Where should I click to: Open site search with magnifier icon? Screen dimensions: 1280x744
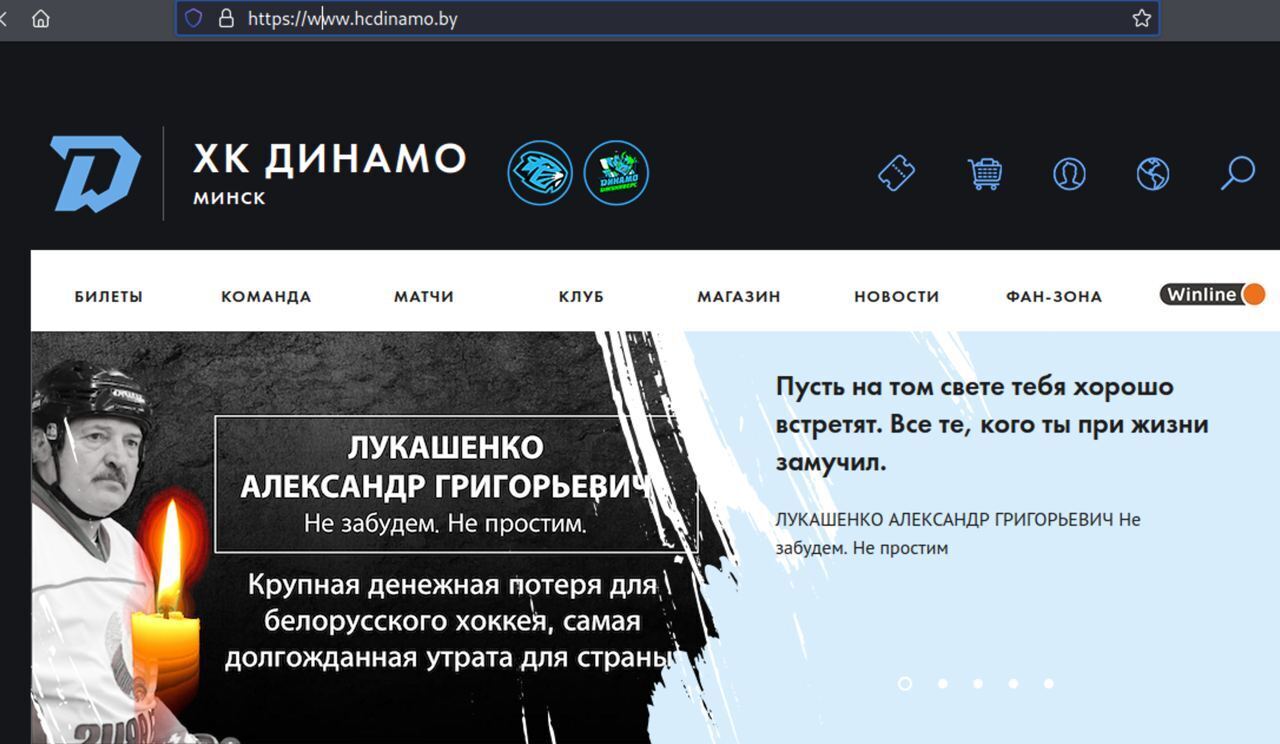[x=1237, y=173]
